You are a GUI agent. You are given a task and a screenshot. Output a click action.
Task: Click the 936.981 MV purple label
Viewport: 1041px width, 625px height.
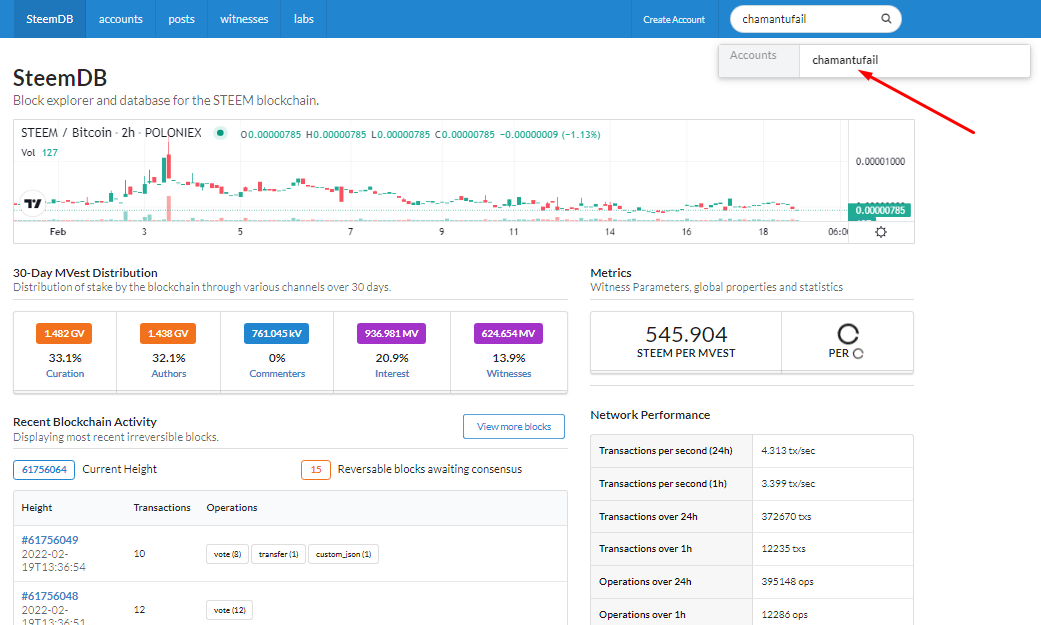pos(392,333)
